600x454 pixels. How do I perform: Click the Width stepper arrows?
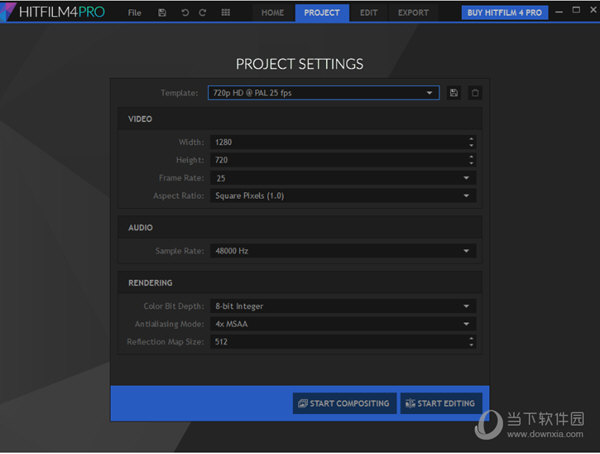(x=471, y=142)
